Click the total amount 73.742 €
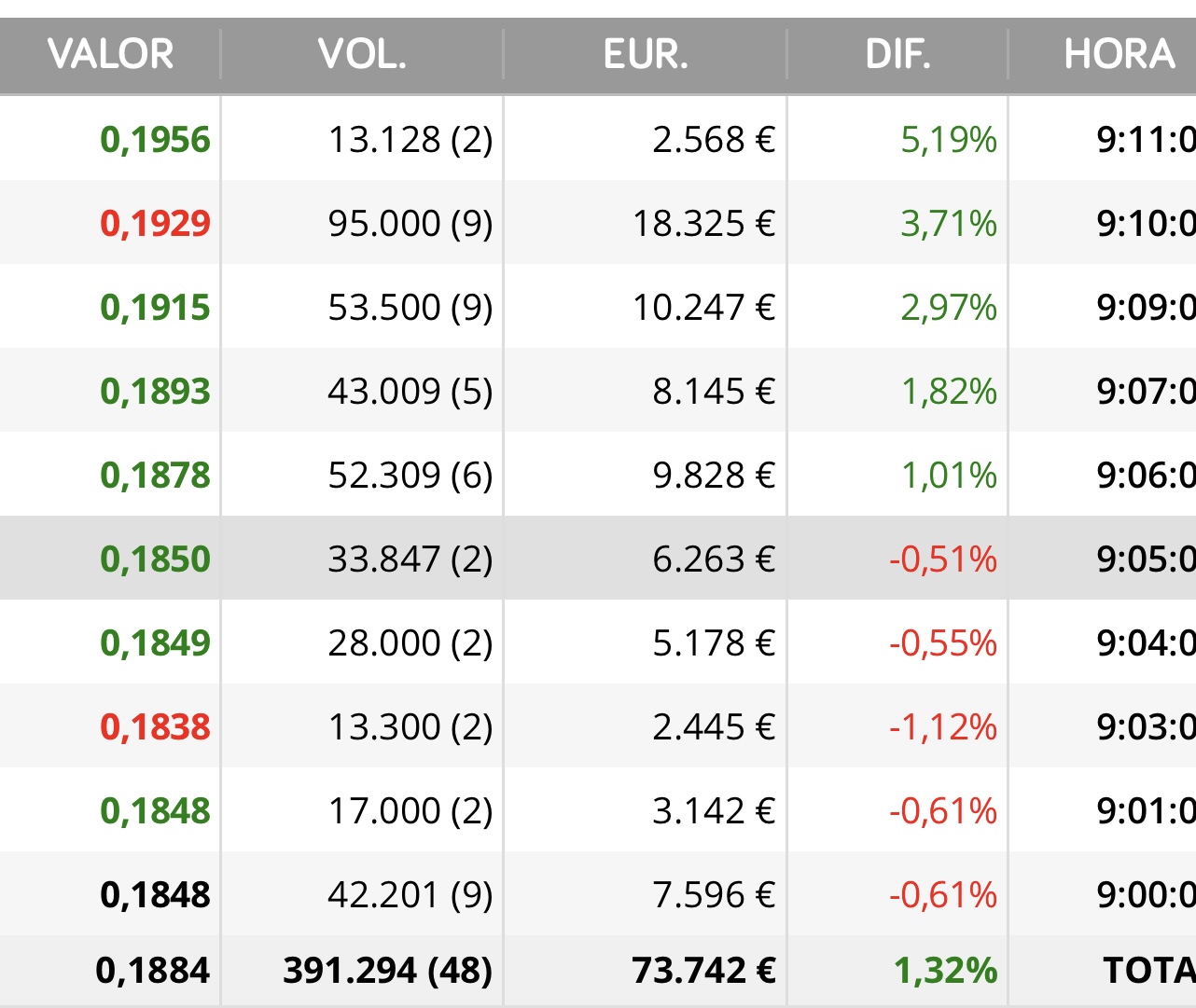Screen dimensions: 1196x1008 (x=703, y=971)
